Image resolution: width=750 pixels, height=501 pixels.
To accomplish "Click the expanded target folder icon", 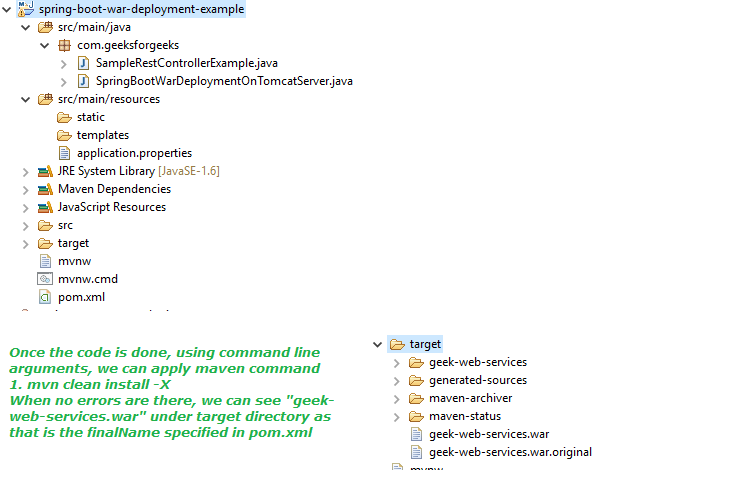I will 397,344.
